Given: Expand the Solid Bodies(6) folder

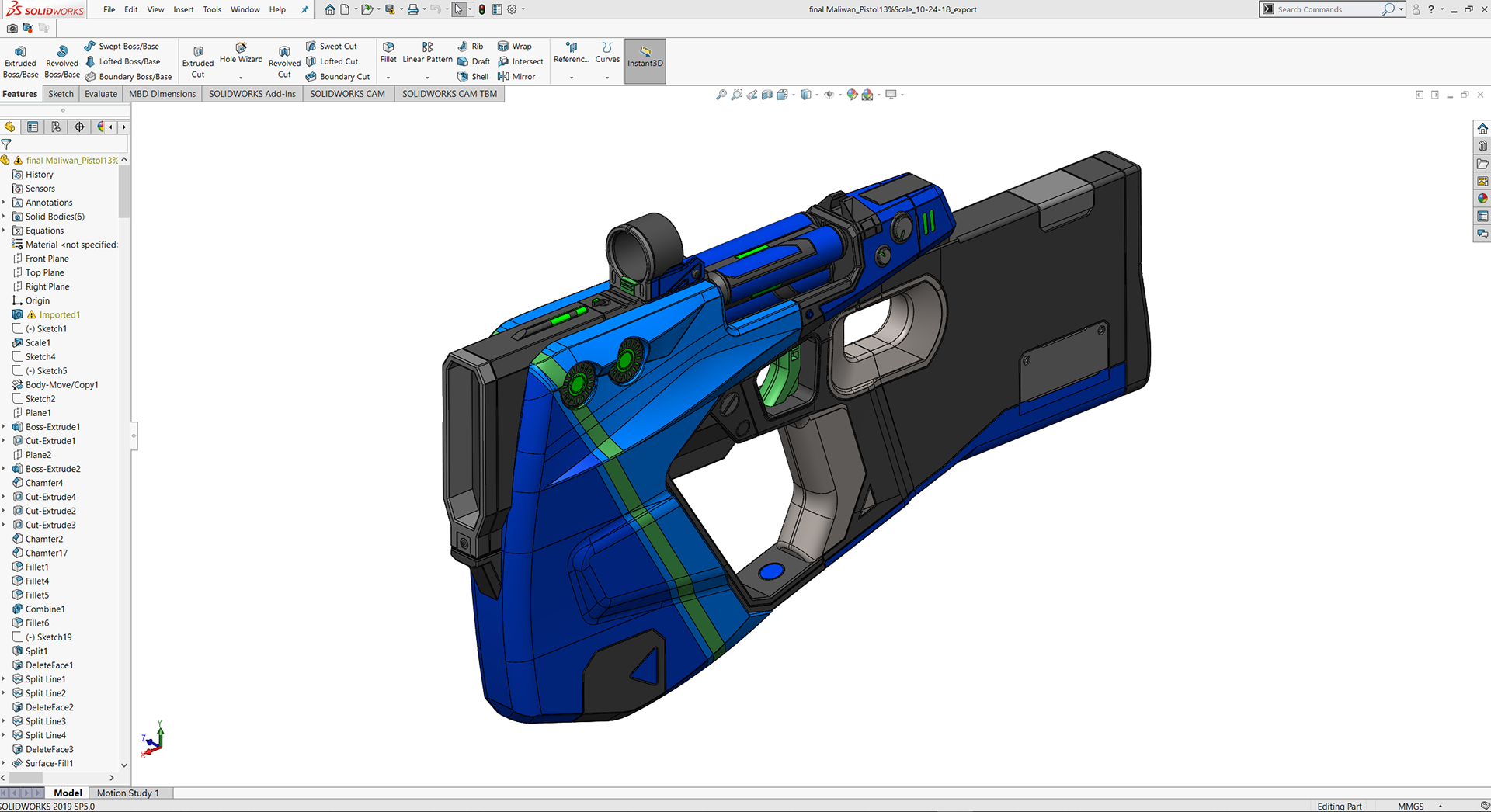Looking at the screenshot, I should [x=4, y=217].
